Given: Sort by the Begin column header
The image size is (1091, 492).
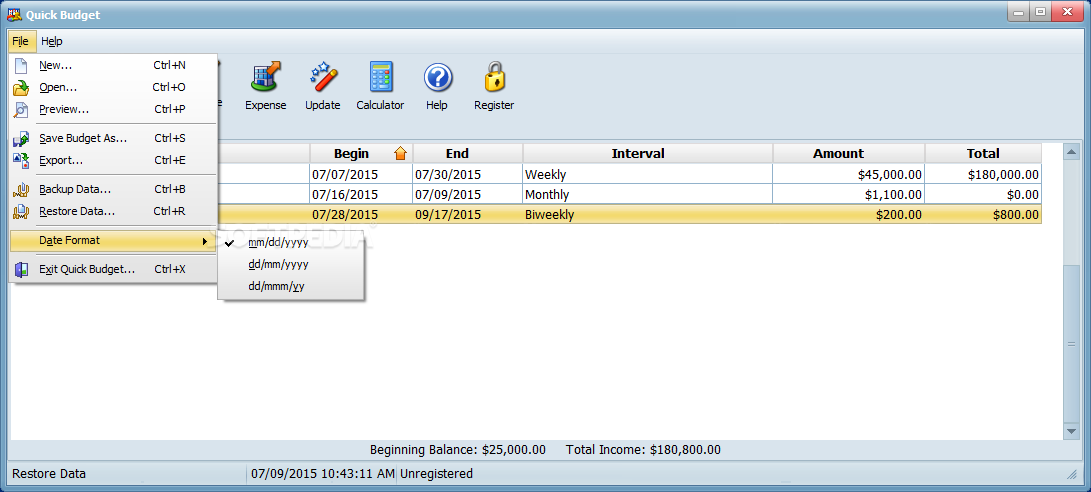Looking at the screenshot, I should (361, 154).
